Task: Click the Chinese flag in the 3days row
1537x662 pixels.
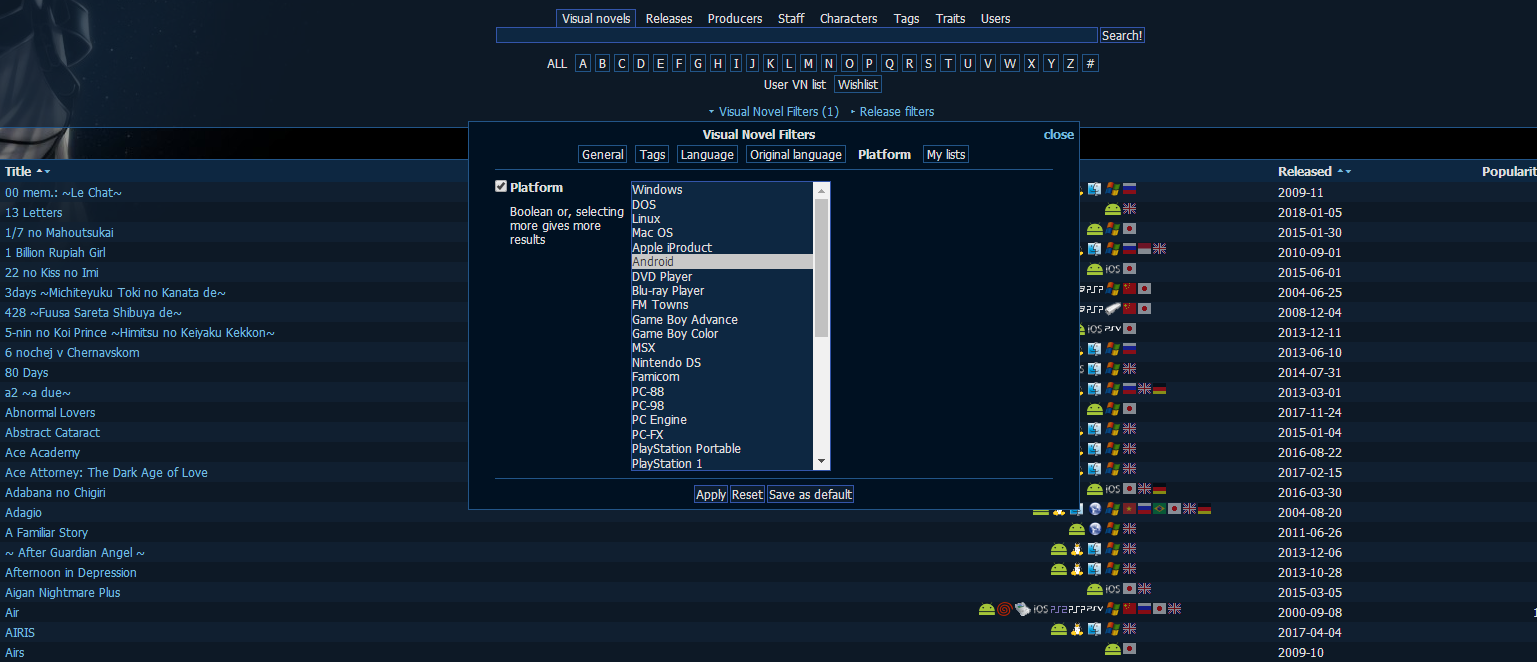Action: tap(1129, 289)
